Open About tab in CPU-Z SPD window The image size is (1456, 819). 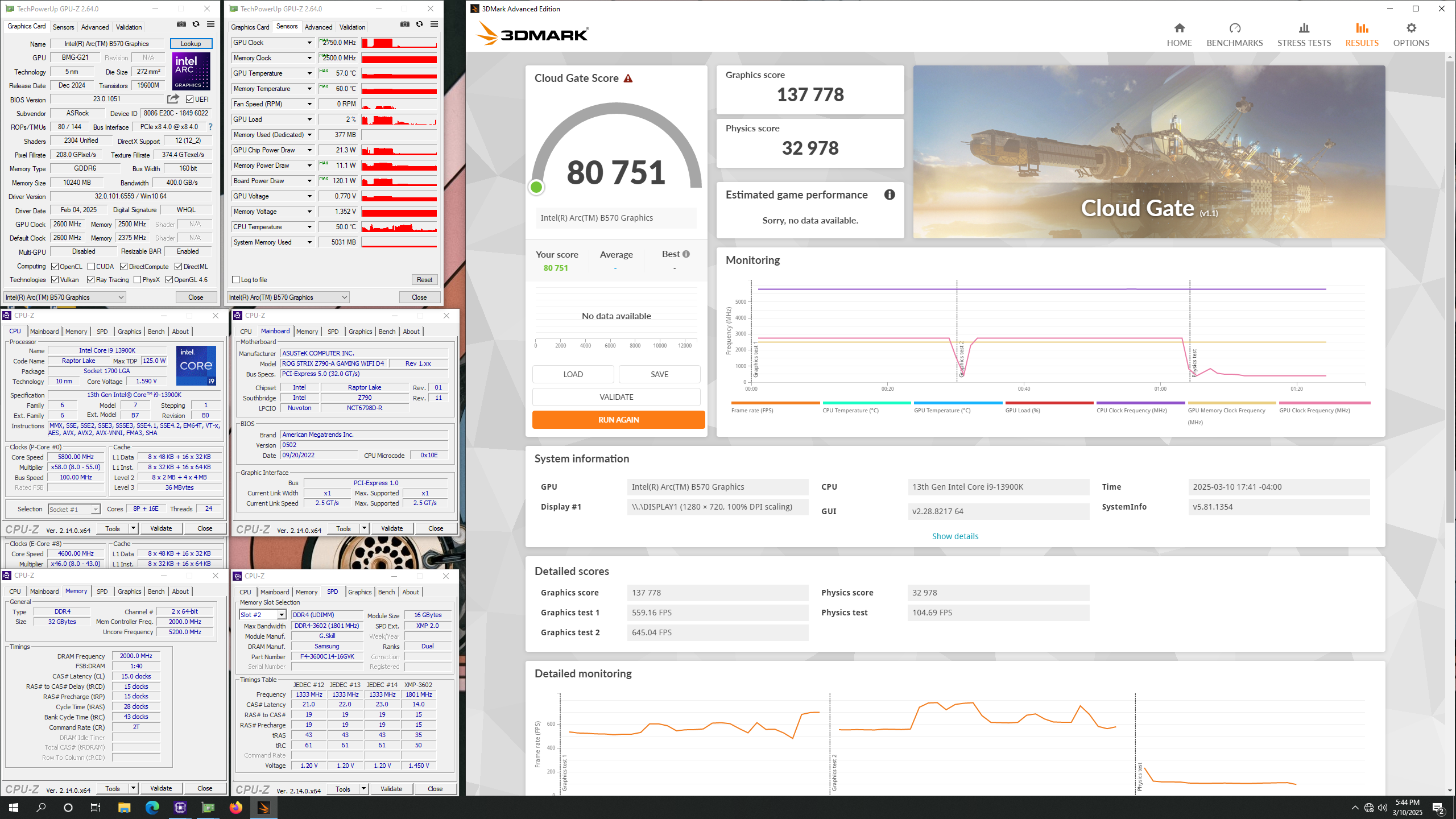411,592
